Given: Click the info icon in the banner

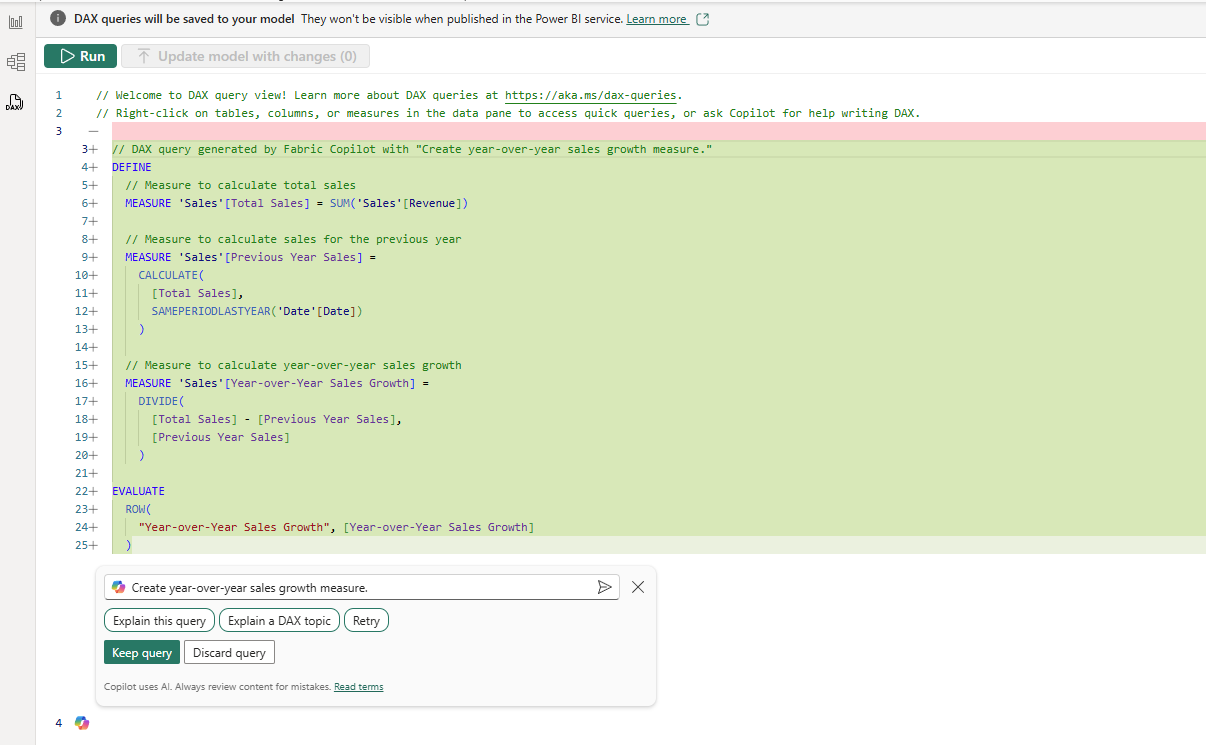Looking at the screenshot, I should [58, 19].
